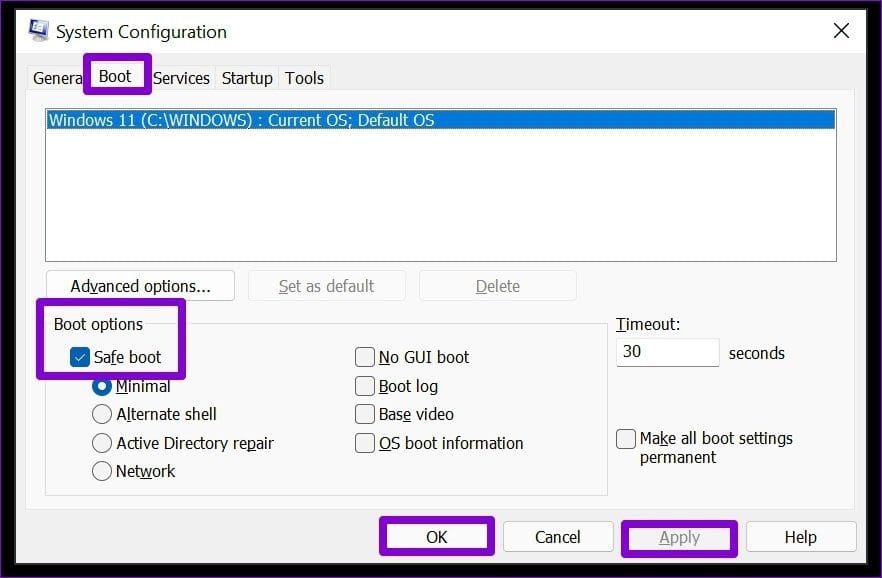882x578 pixels.
Task: Click inside the Timeout seconds field
Action: point(667,352)
